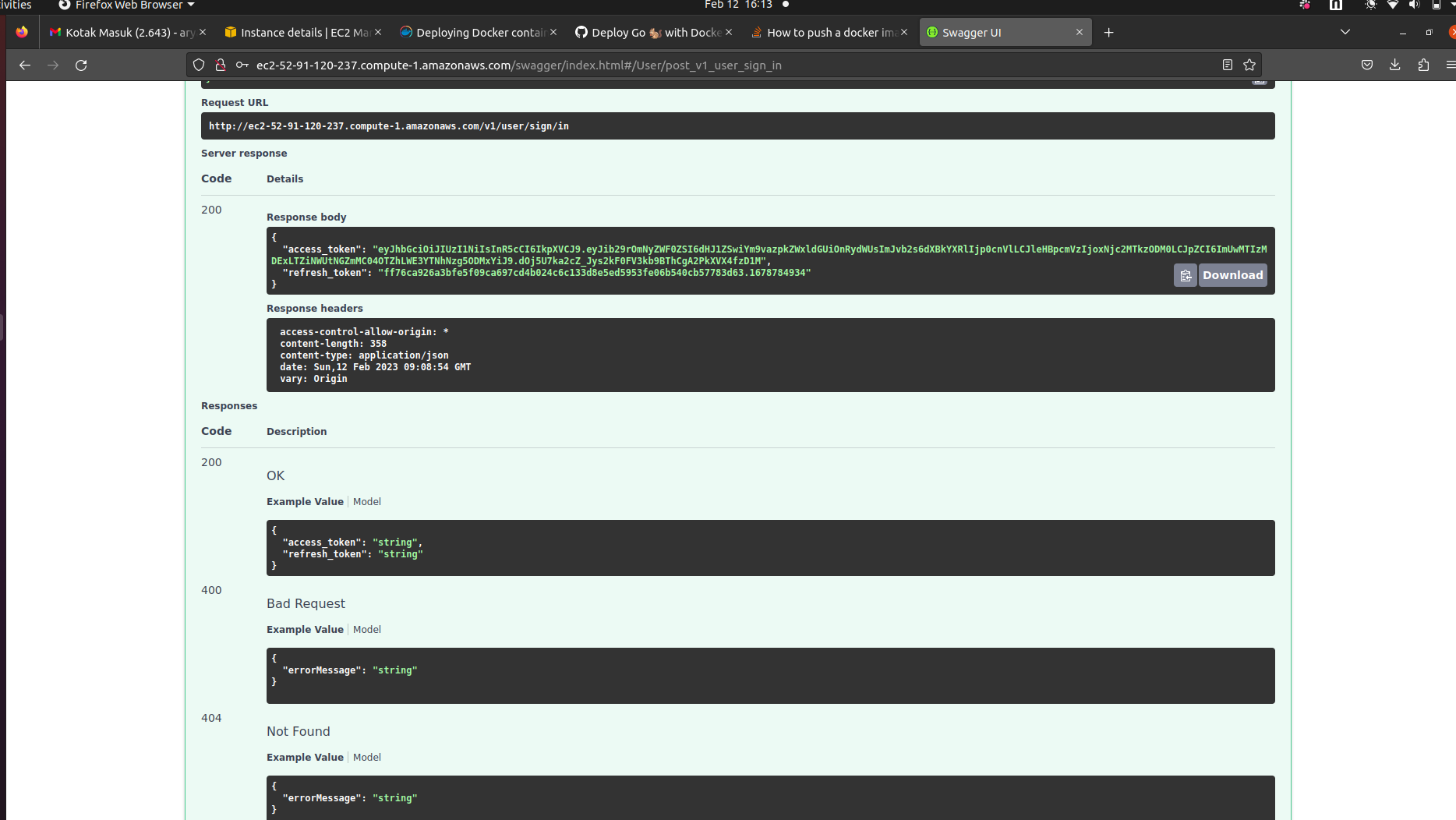
Task: Click the content-length: 358 header line
Action: (x=333, y=344)
